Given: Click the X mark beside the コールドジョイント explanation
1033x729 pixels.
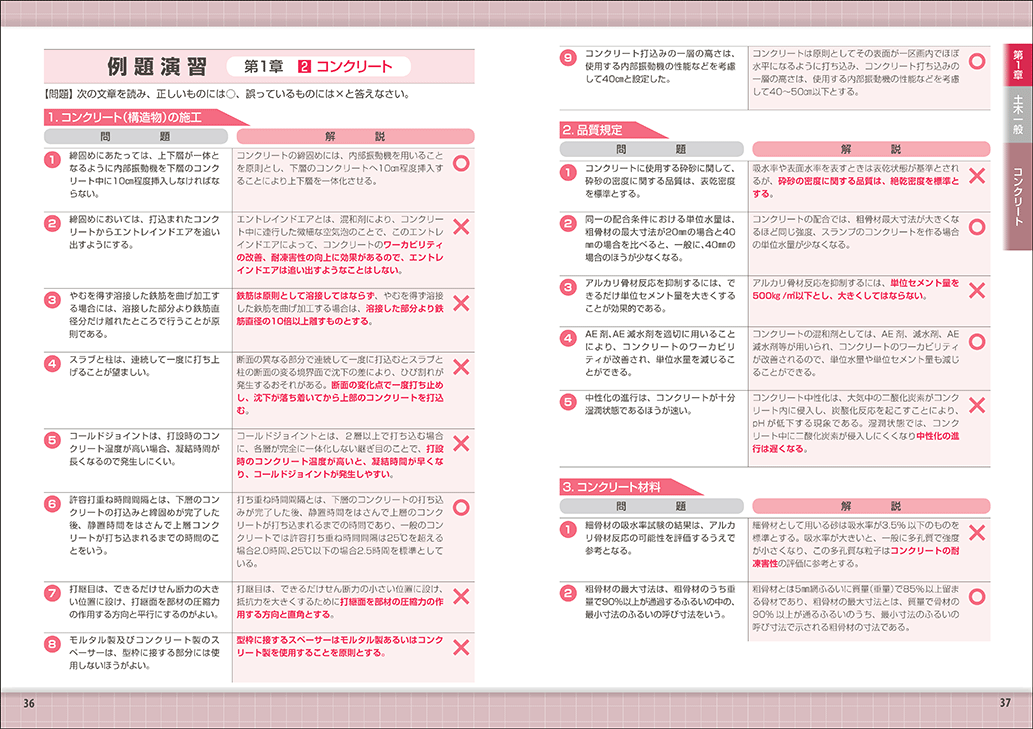Looking at the screenshot, I should click(461, 443).
